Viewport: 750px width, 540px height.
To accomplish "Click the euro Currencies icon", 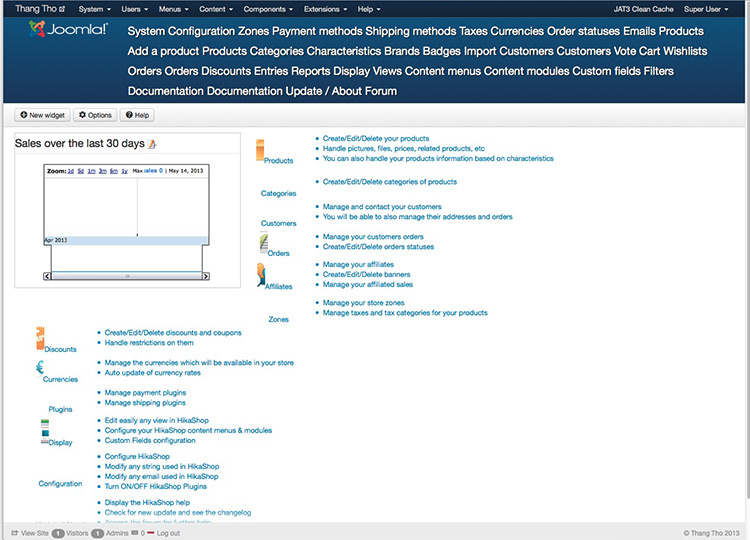I will [40, 367].
